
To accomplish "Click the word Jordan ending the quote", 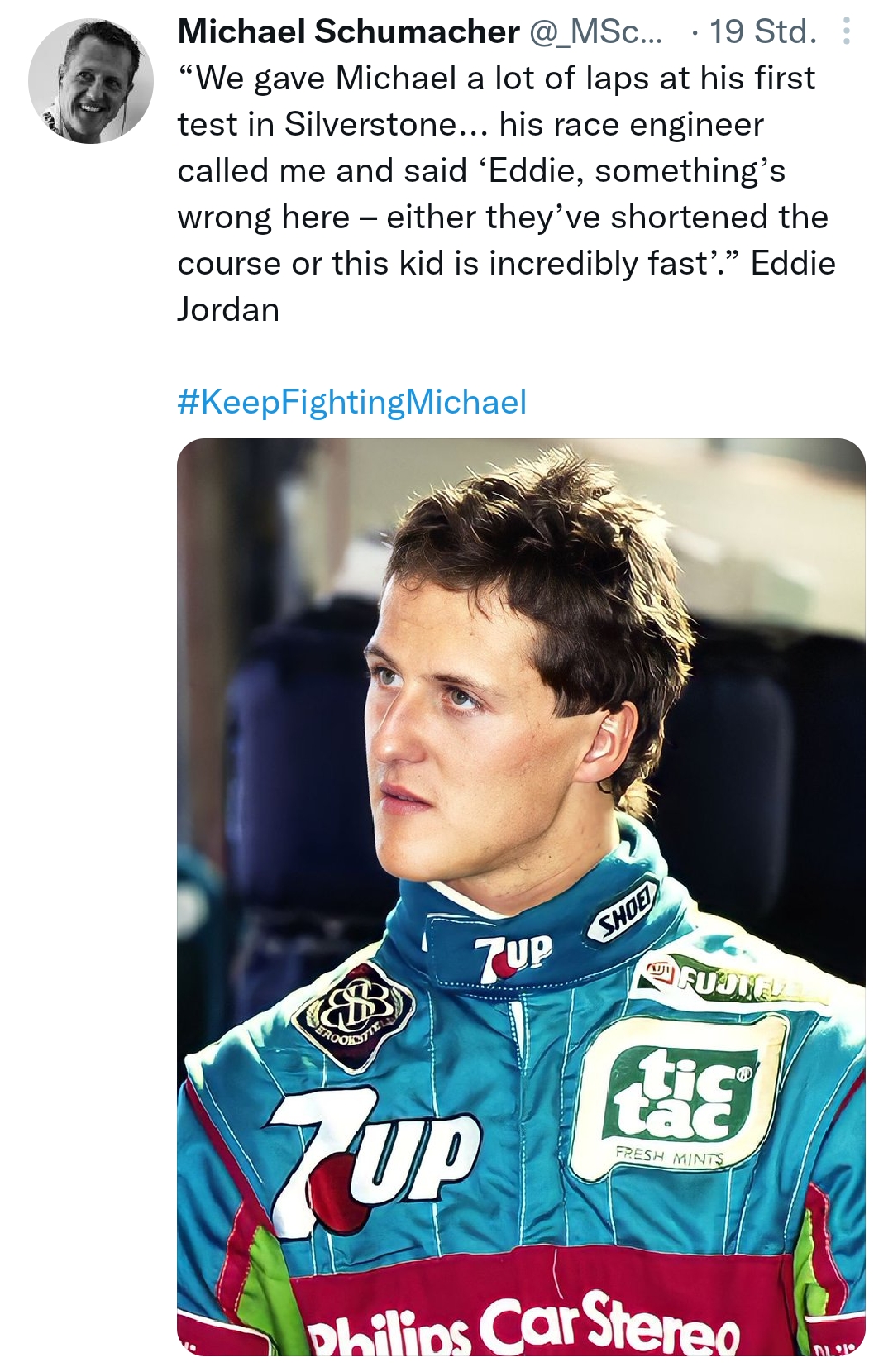I will 228,309.
